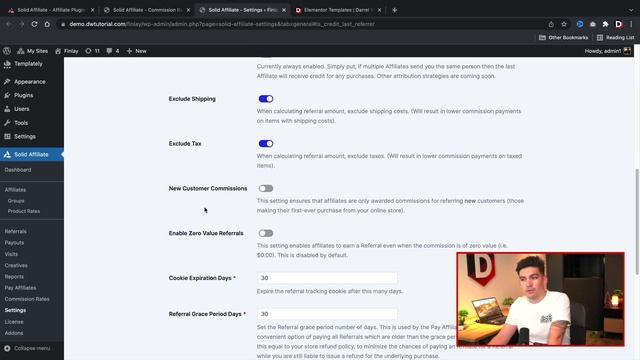Open the 11 pending updates icon
Image resolution: width=640 pixels, height=360 pixels.
coord(92,51)
